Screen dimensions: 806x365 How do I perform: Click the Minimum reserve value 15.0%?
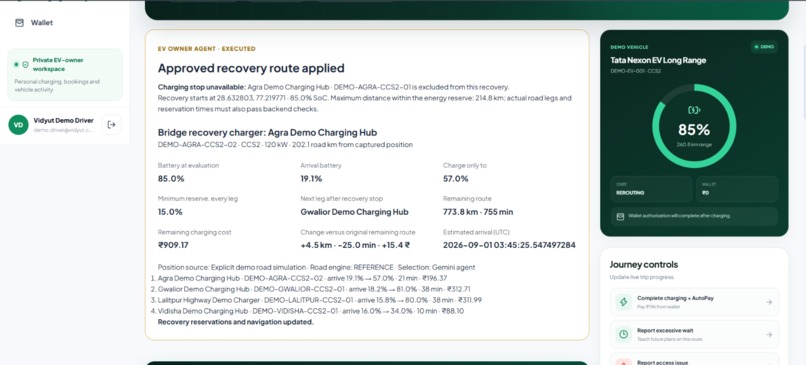click(170, 212)
